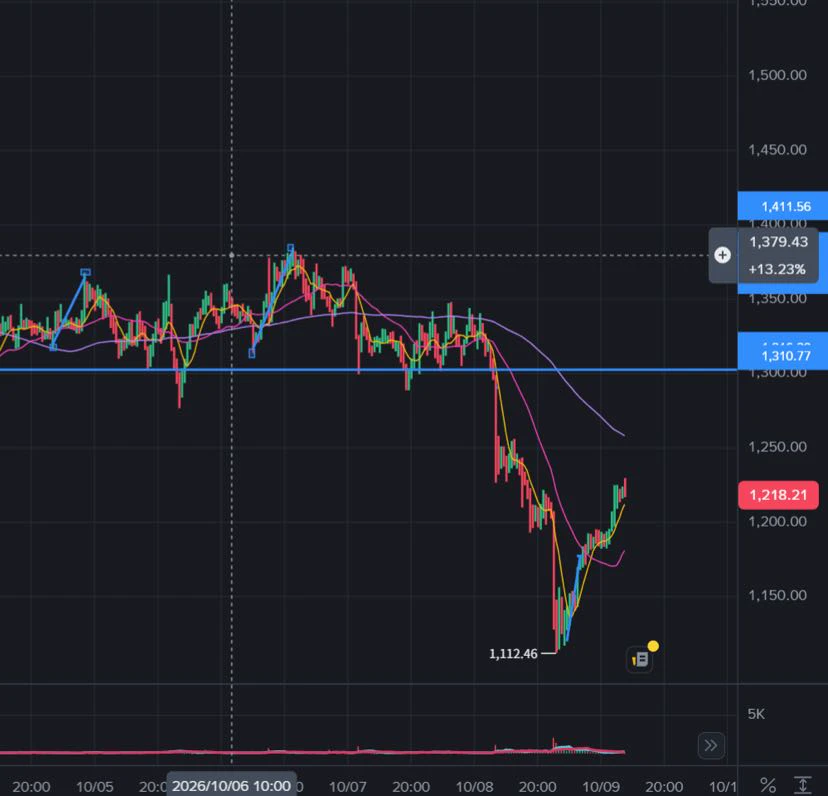Click the 1,200.00 price axis label

[x=777, y=522]
